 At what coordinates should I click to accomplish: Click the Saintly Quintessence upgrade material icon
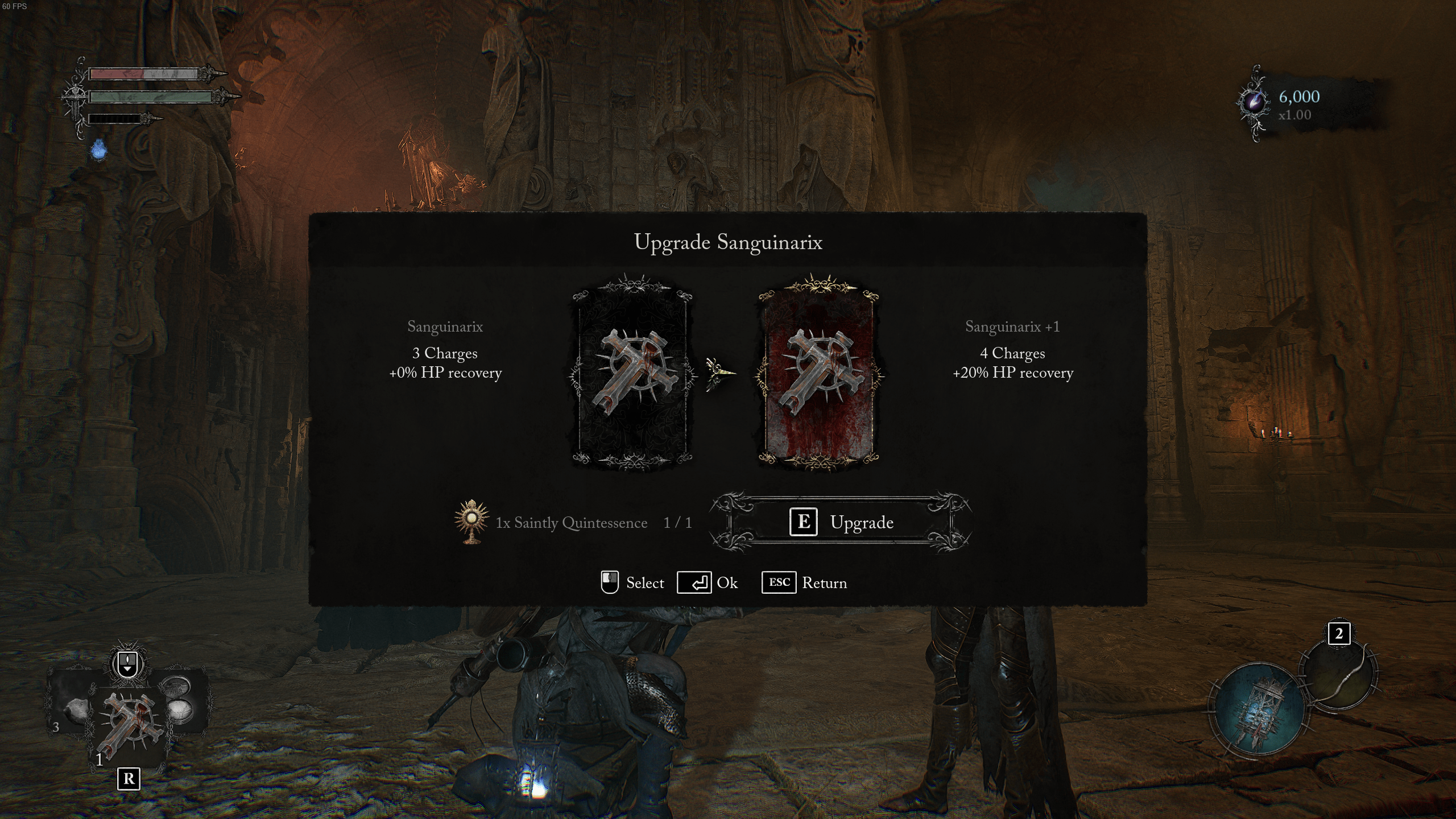pos(471,520)
